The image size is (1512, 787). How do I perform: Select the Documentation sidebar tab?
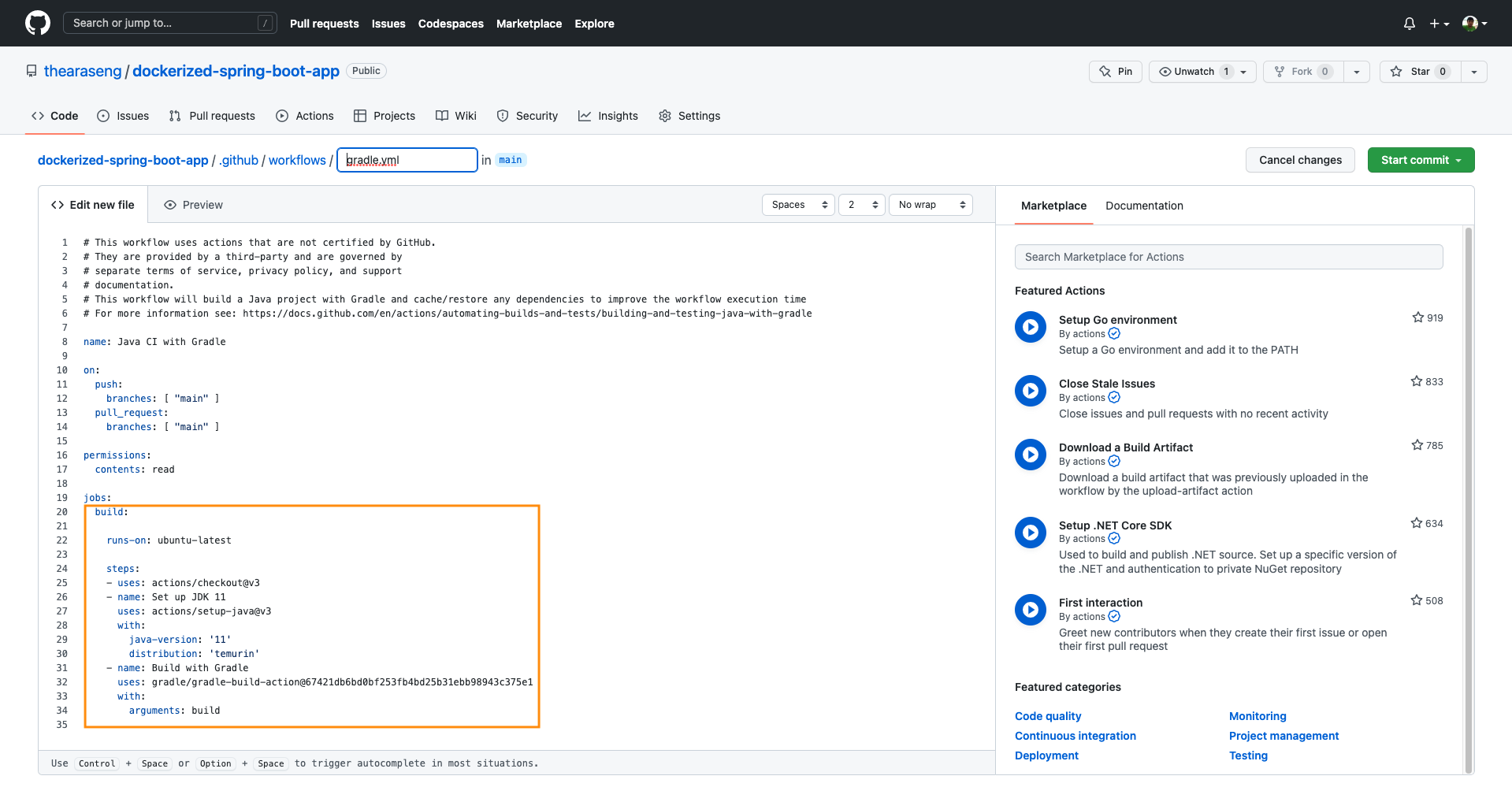pos(1144,206)
